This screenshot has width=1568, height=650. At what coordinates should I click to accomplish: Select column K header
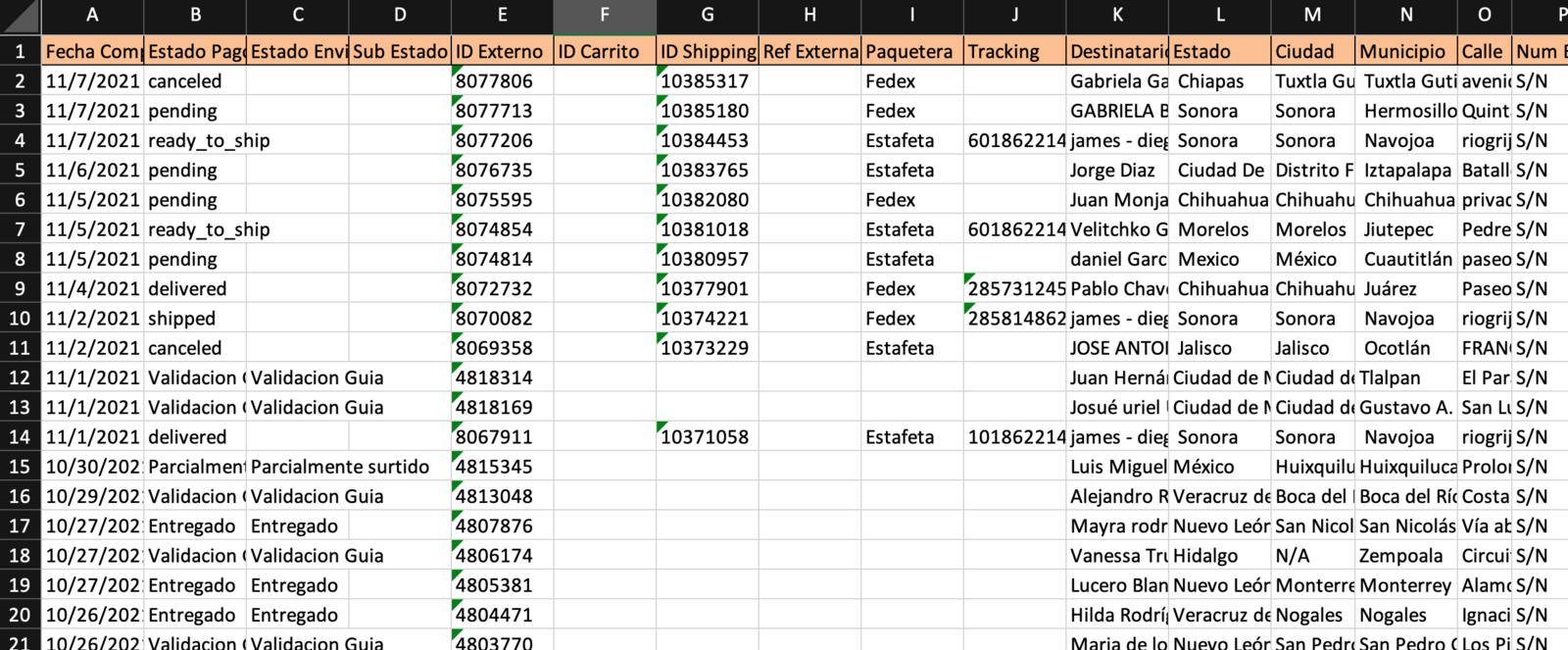tap(1117, 16)
